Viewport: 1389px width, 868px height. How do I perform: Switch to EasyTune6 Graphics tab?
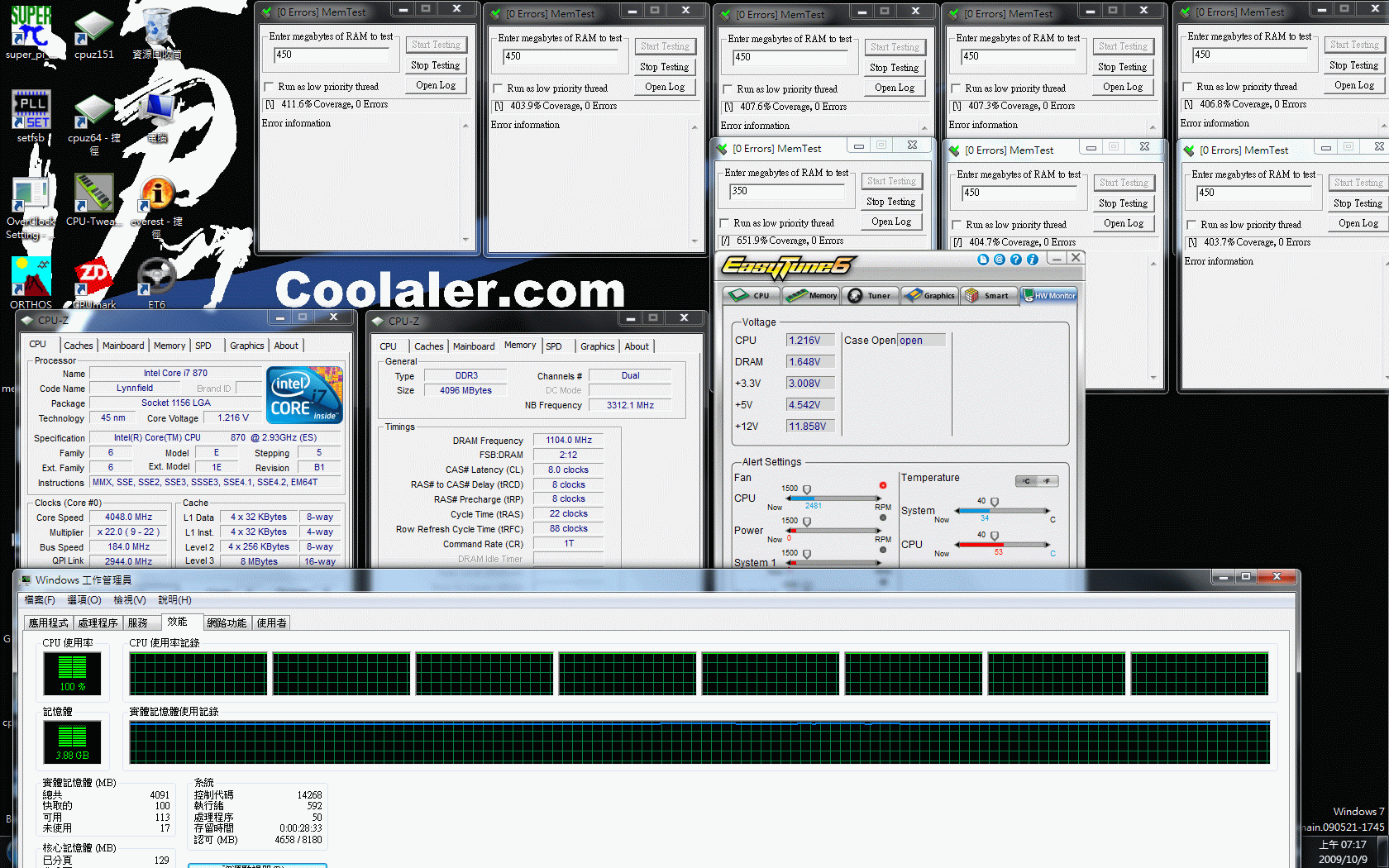[x=930, y=295]
